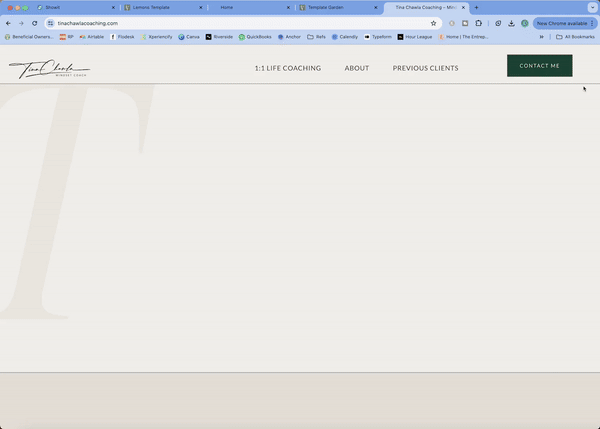Screen dimensions: 600x429
Task: Go forward to the next page
Action: [x=21, y=23]
